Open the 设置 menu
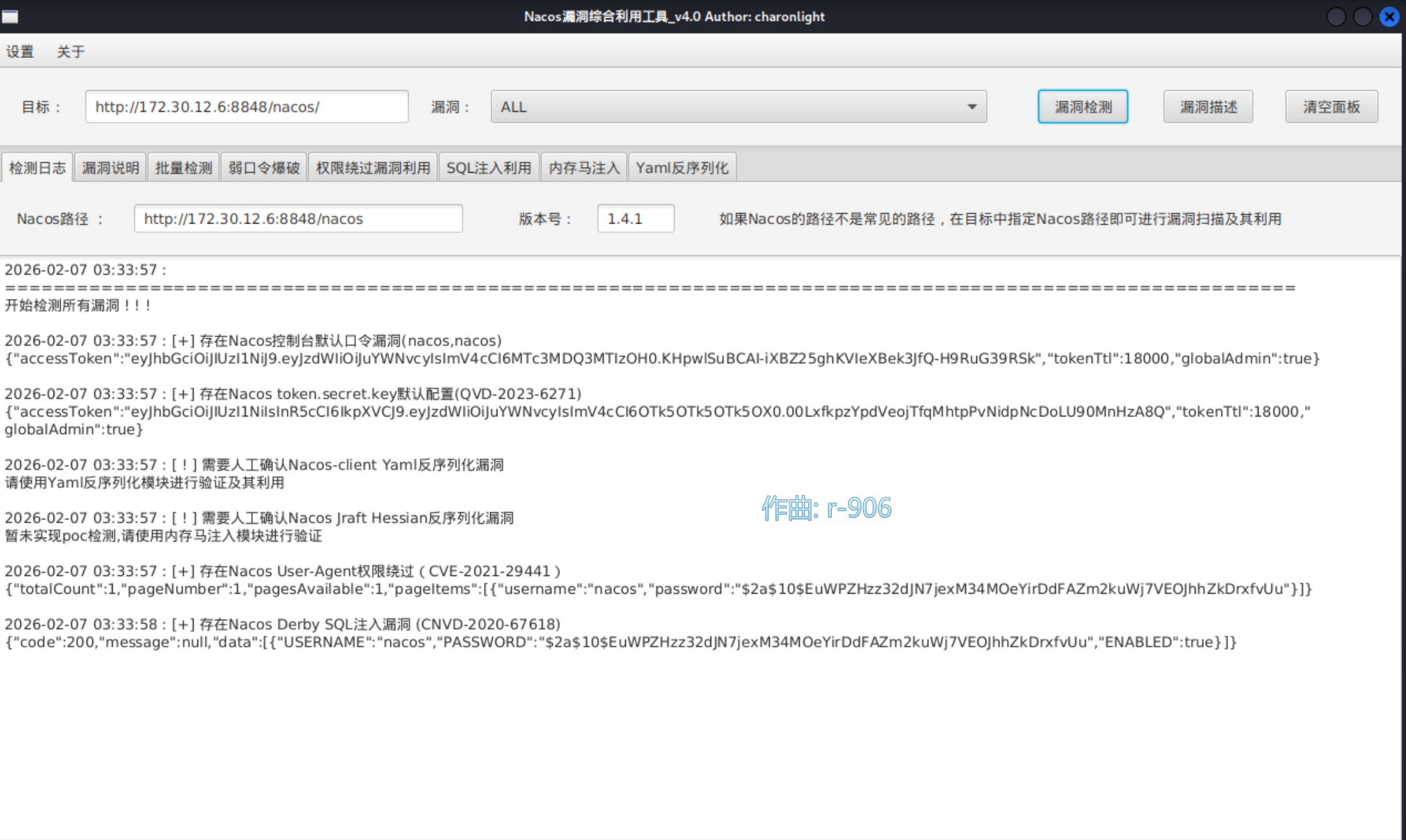 (20, 51)
